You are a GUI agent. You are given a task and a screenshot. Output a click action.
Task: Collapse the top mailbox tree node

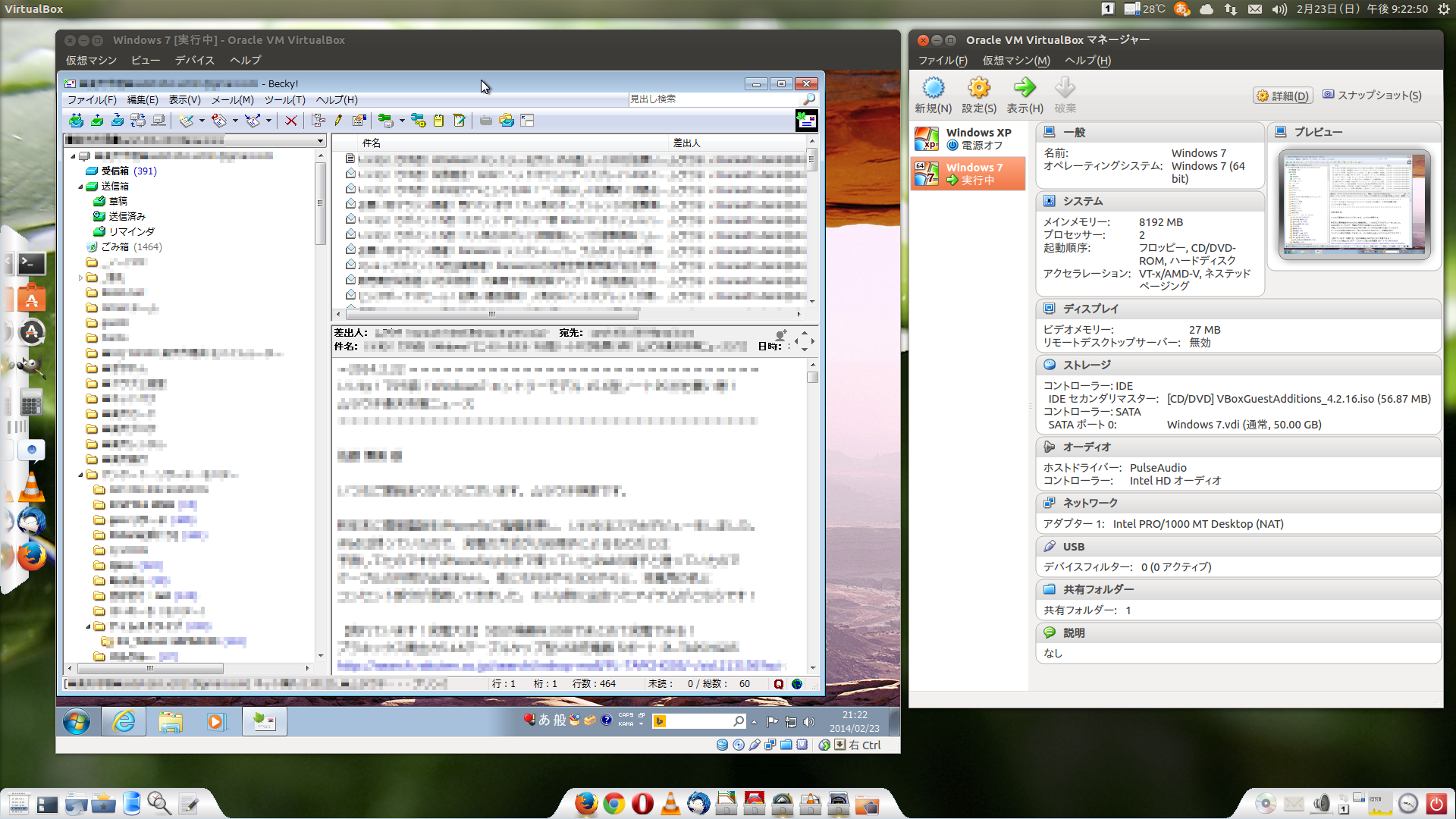click(74, 156)
